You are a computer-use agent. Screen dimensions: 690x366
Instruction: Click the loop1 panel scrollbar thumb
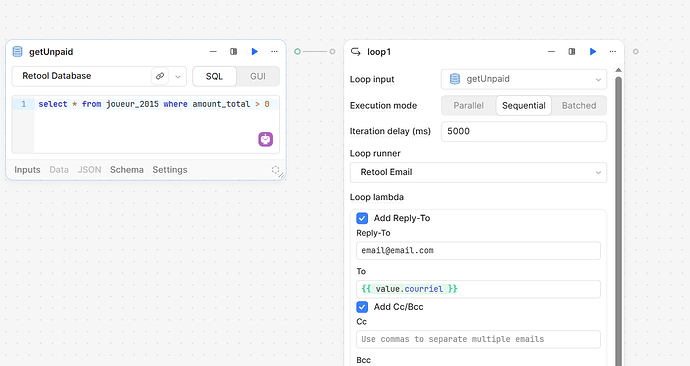click(x=618, y=220)
